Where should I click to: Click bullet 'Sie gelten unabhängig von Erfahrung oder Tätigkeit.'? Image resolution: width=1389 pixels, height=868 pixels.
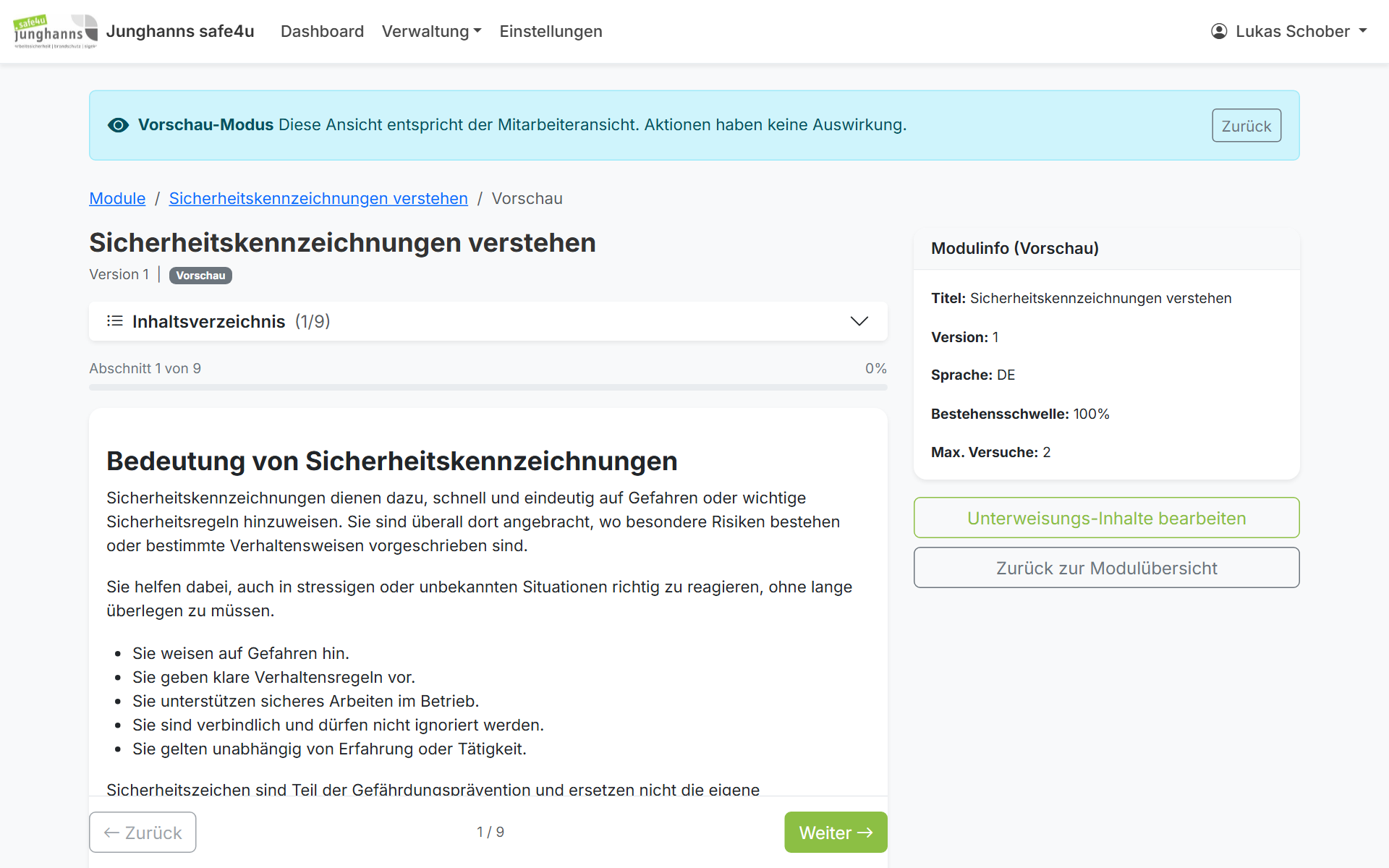point(329,749)
